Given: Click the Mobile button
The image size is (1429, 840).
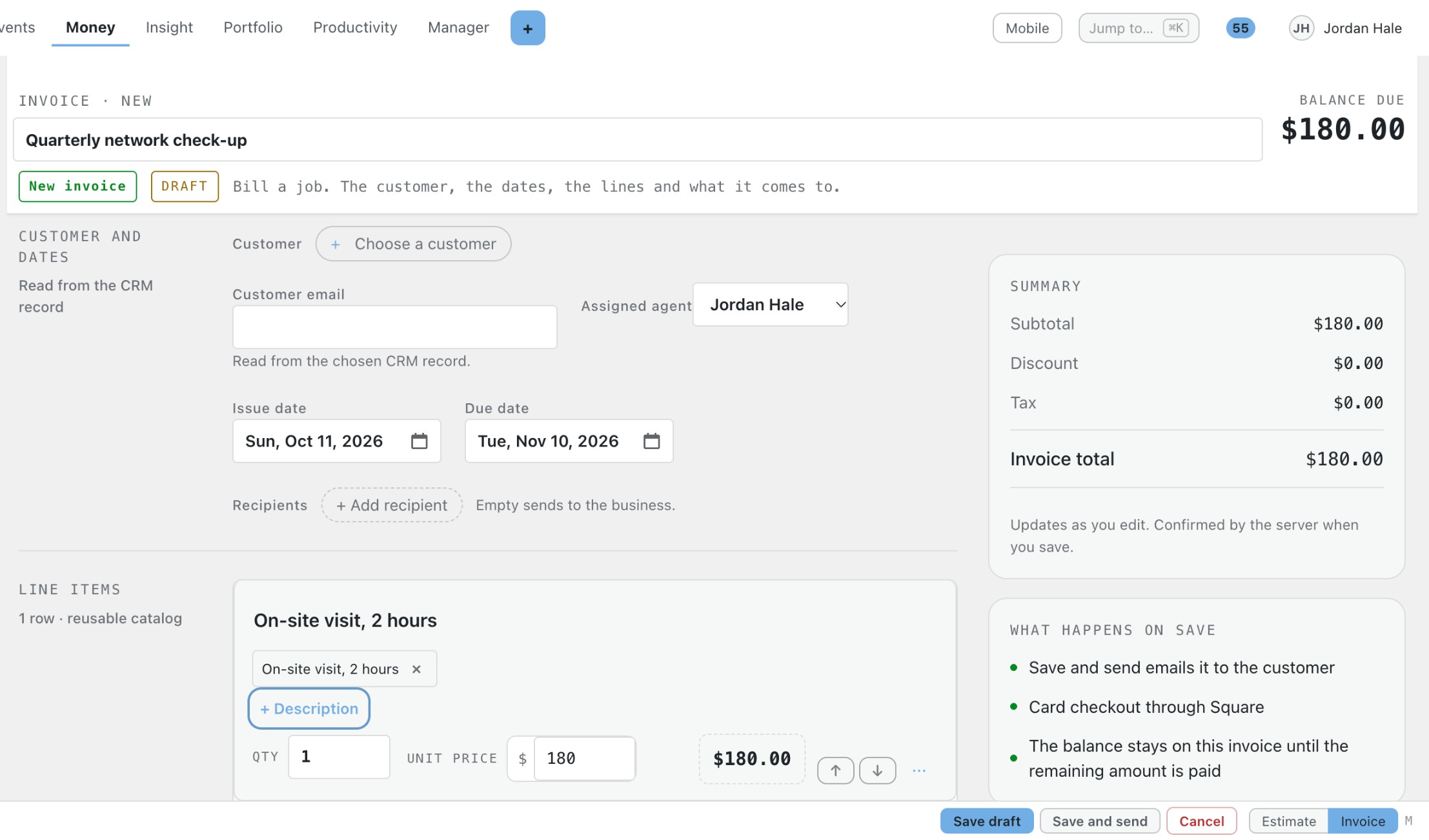Looking at the screenshot, I should pos(1027,28).
